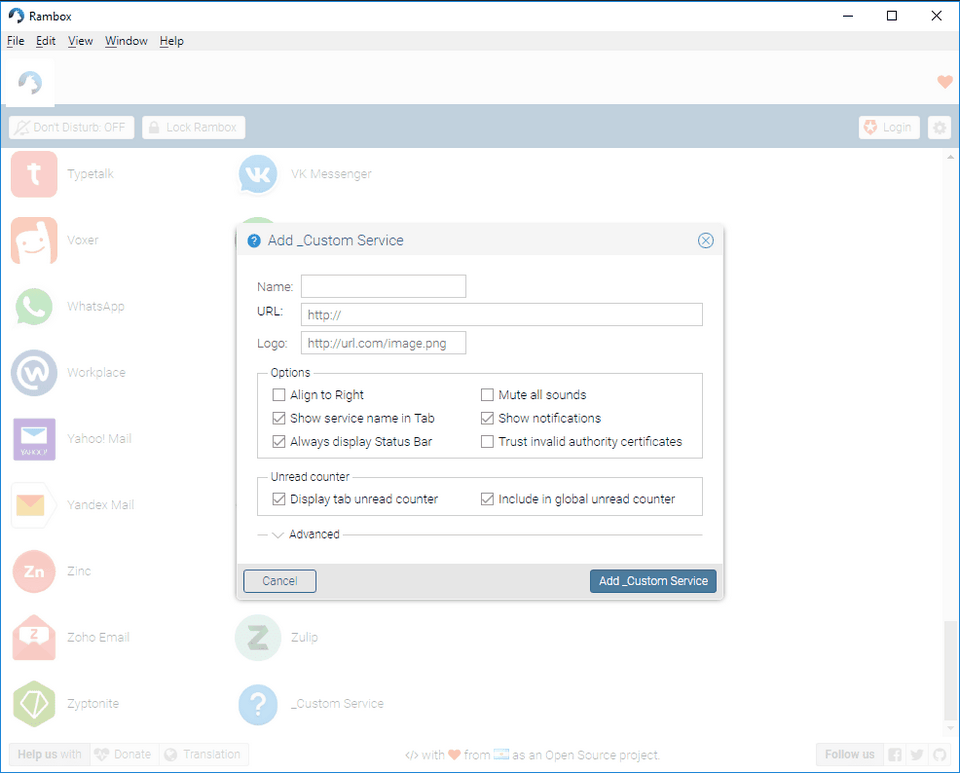Click the Zyptonite service icon
The image size is (960, 774).
[x=34, y=704]
